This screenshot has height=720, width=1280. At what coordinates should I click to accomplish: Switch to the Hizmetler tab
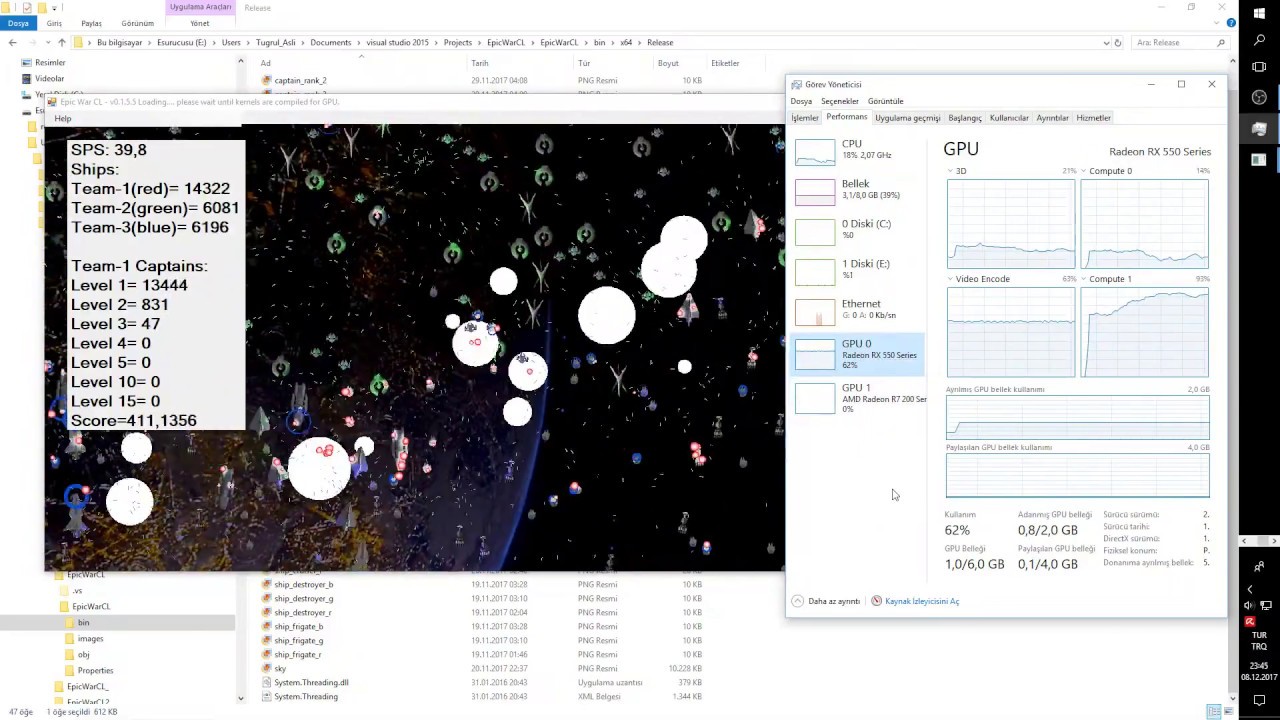coord(1093,118)
